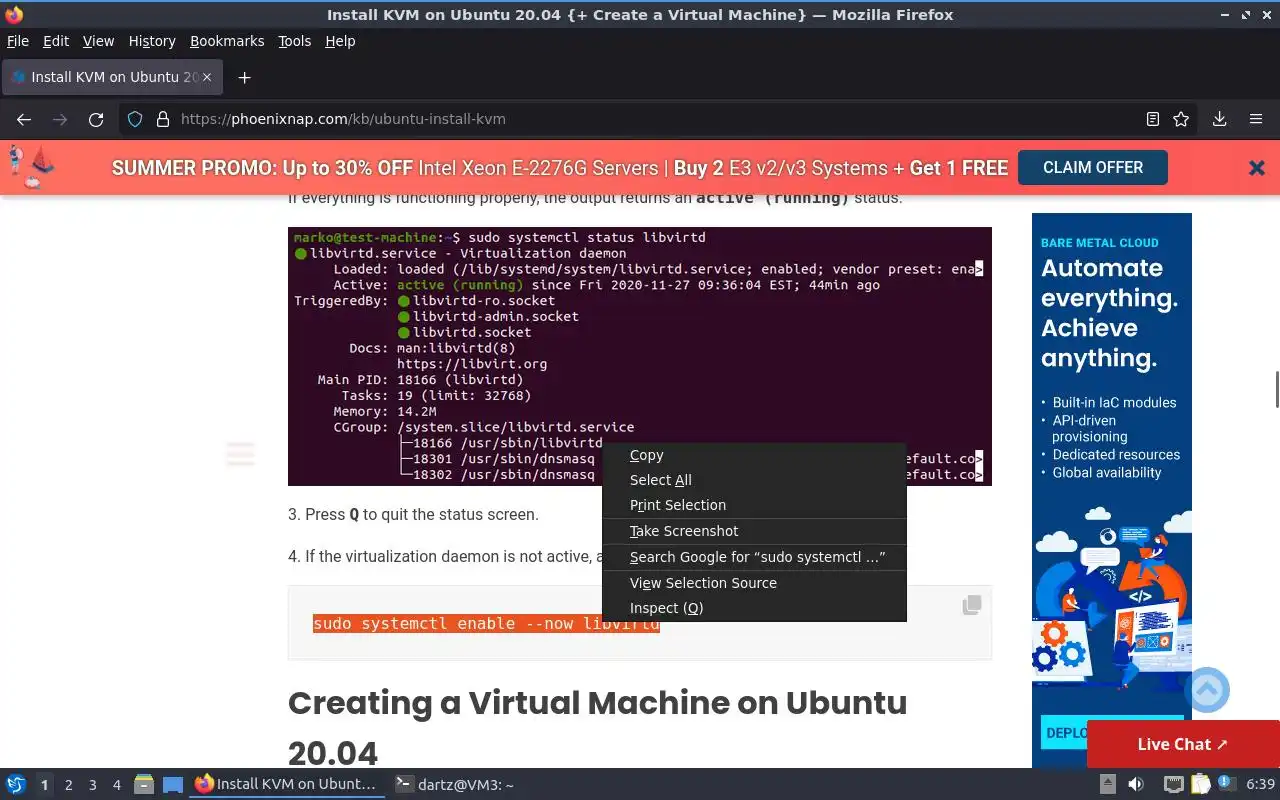1280x800 pixels.
Task: Search Google for the selected text
Action: point(754,557)
